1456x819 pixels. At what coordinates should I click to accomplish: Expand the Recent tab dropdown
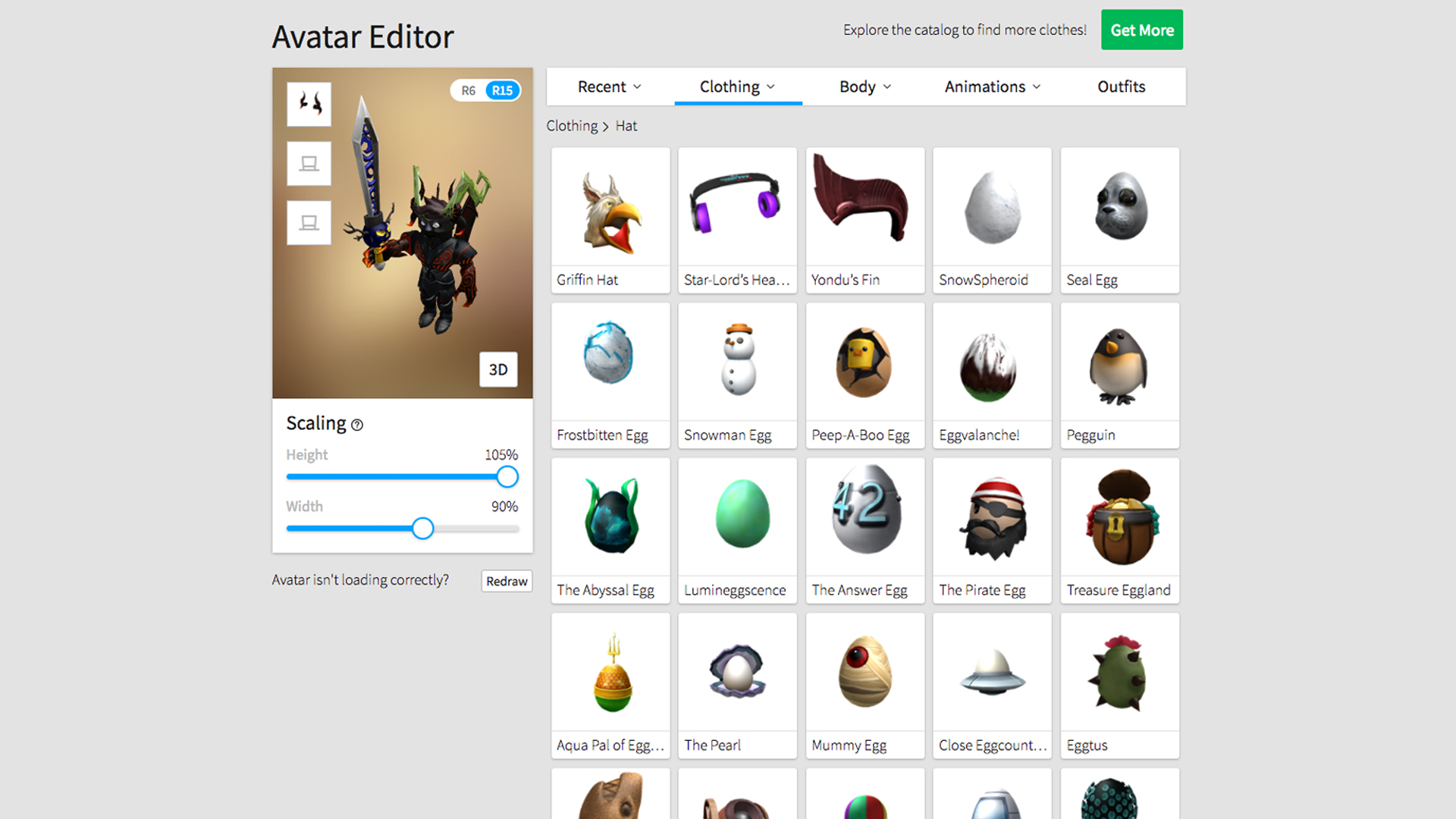click(x=608, y=86)
